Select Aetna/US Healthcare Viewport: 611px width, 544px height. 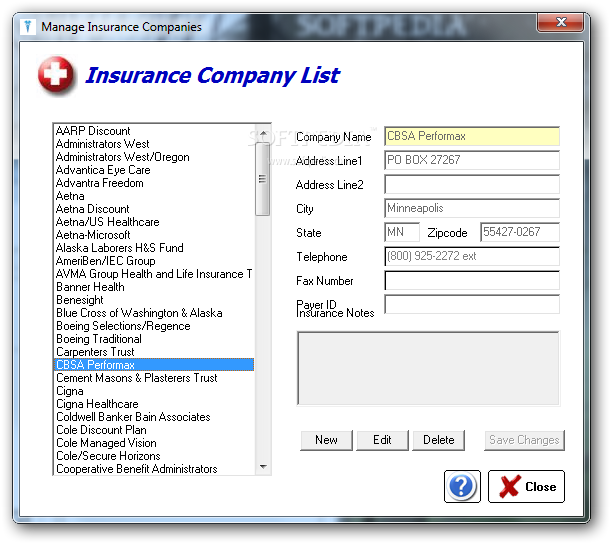(x=154, y=222)
